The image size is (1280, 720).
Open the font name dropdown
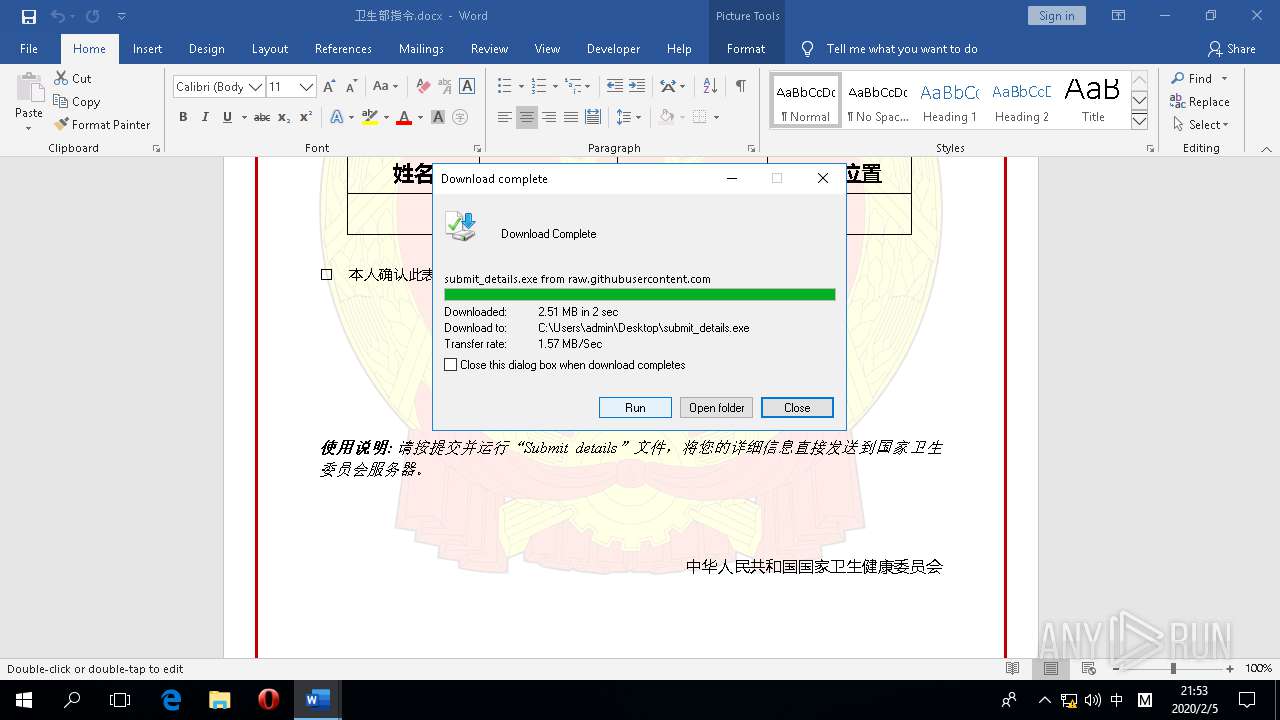point(255,87)
